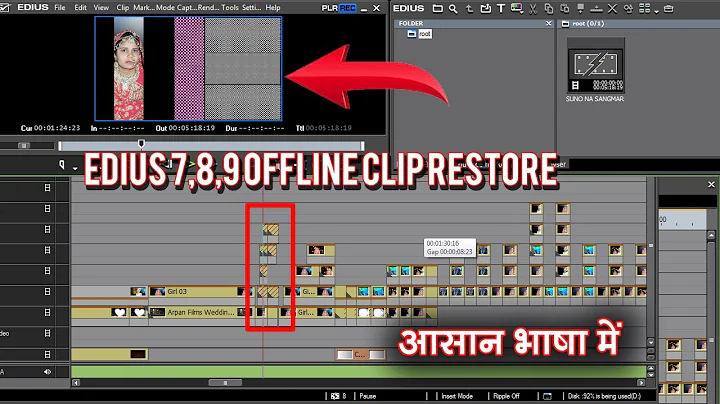Open the marker dropdown arrow above tracks

click(x=75, y=168)
